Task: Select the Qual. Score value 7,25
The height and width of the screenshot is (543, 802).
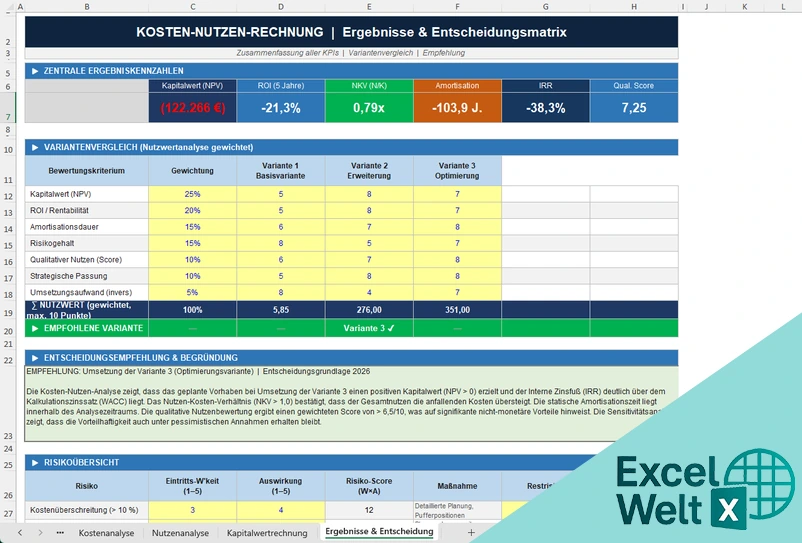Action: [x=634, y=108]
